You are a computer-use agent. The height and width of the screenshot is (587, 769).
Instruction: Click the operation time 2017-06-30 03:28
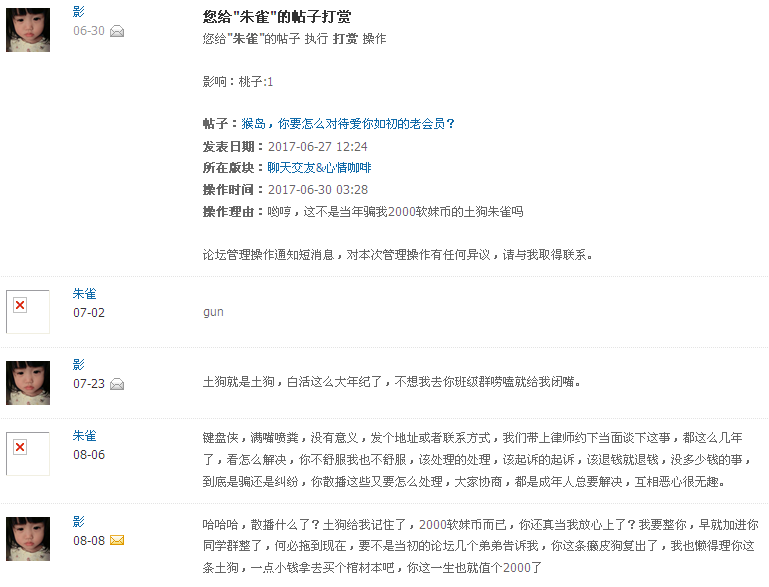[x=318, y=190]
